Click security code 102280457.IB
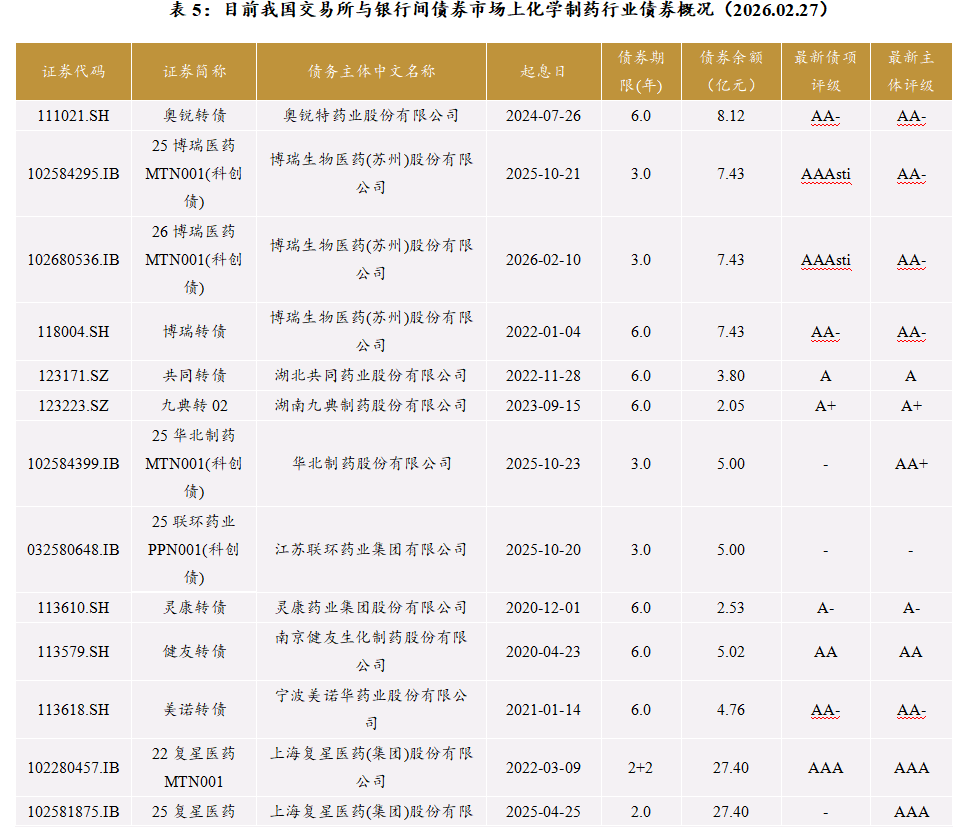The image size is (970, 838). (x=74, y=768)
